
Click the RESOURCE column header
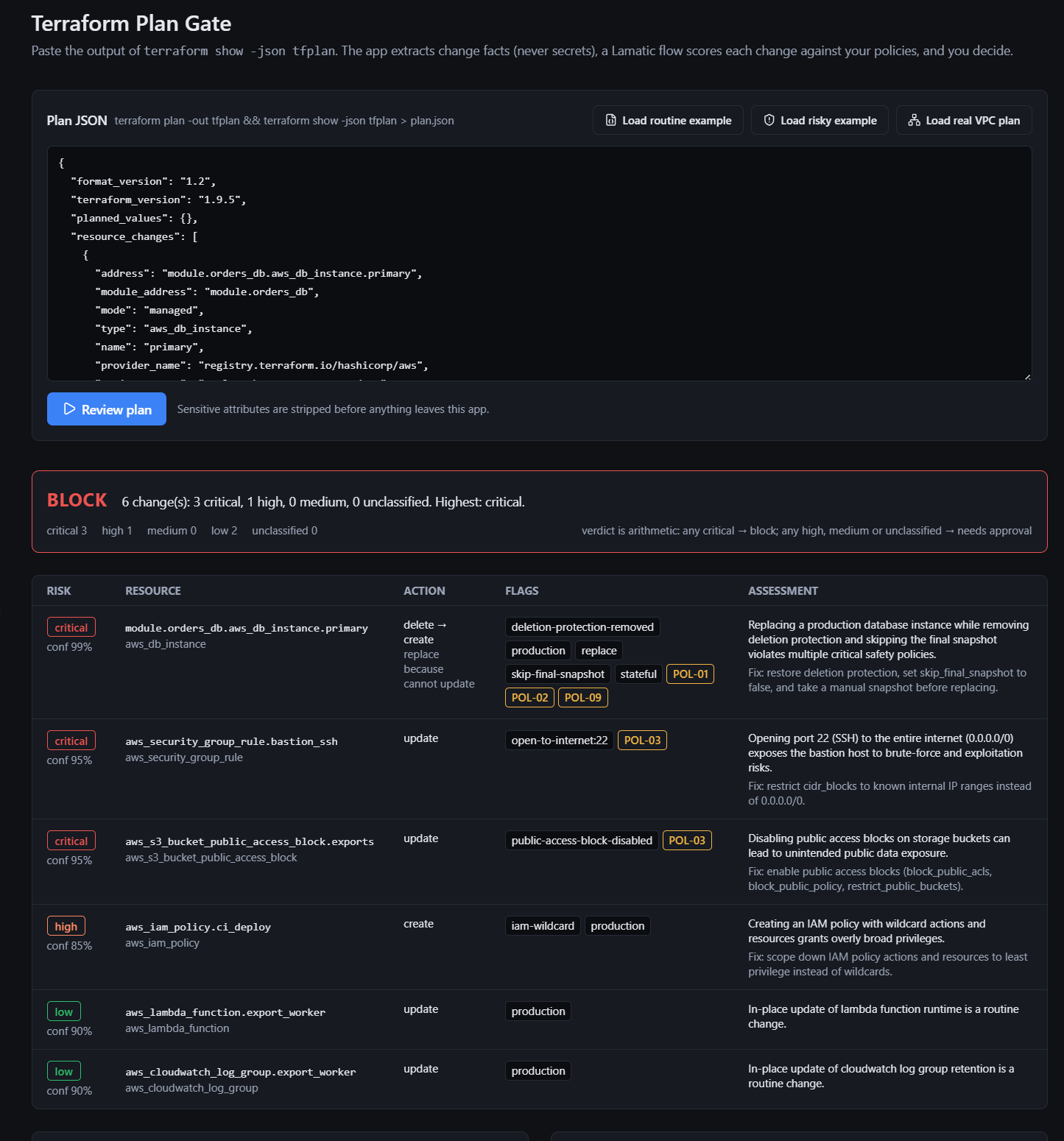point(153,591)
